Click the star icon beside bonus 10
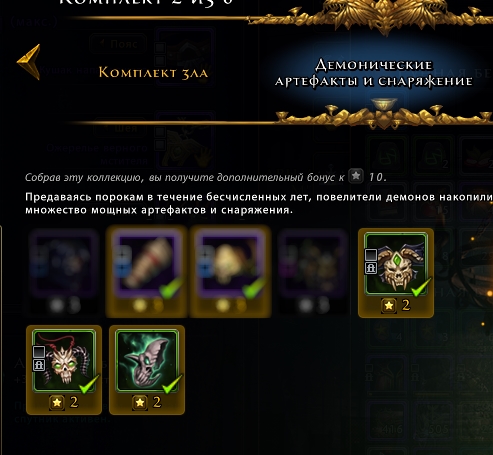Image resolution: width=493 pixels, height=455 pixels. pos(356,176)
